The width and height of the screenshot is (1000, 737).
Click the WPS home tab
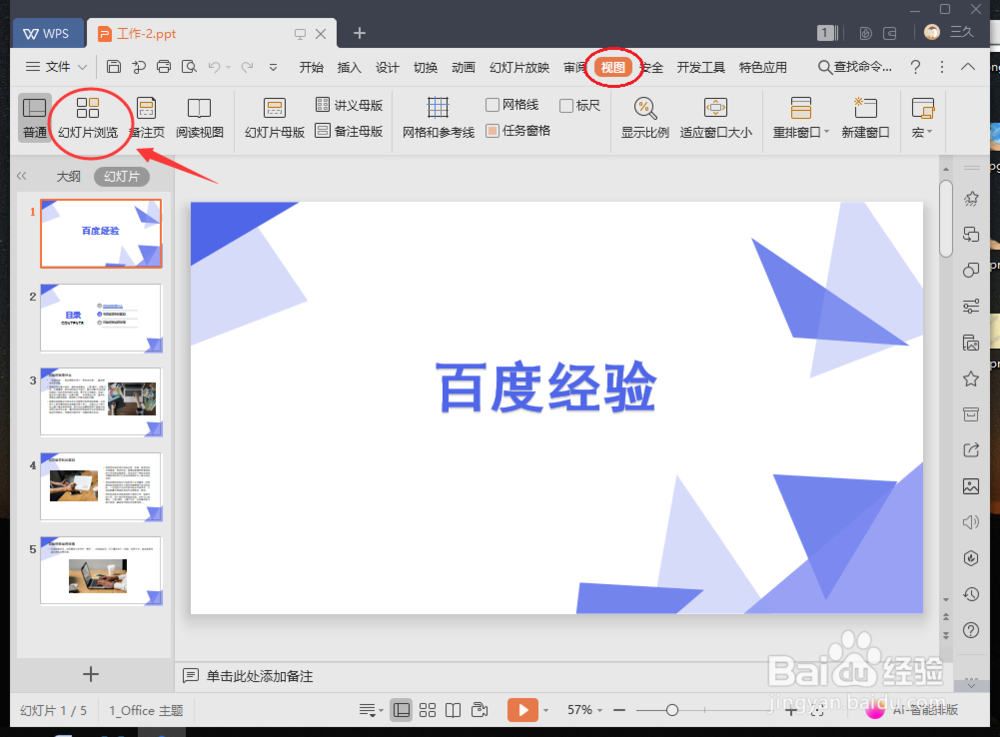point(48,33)
